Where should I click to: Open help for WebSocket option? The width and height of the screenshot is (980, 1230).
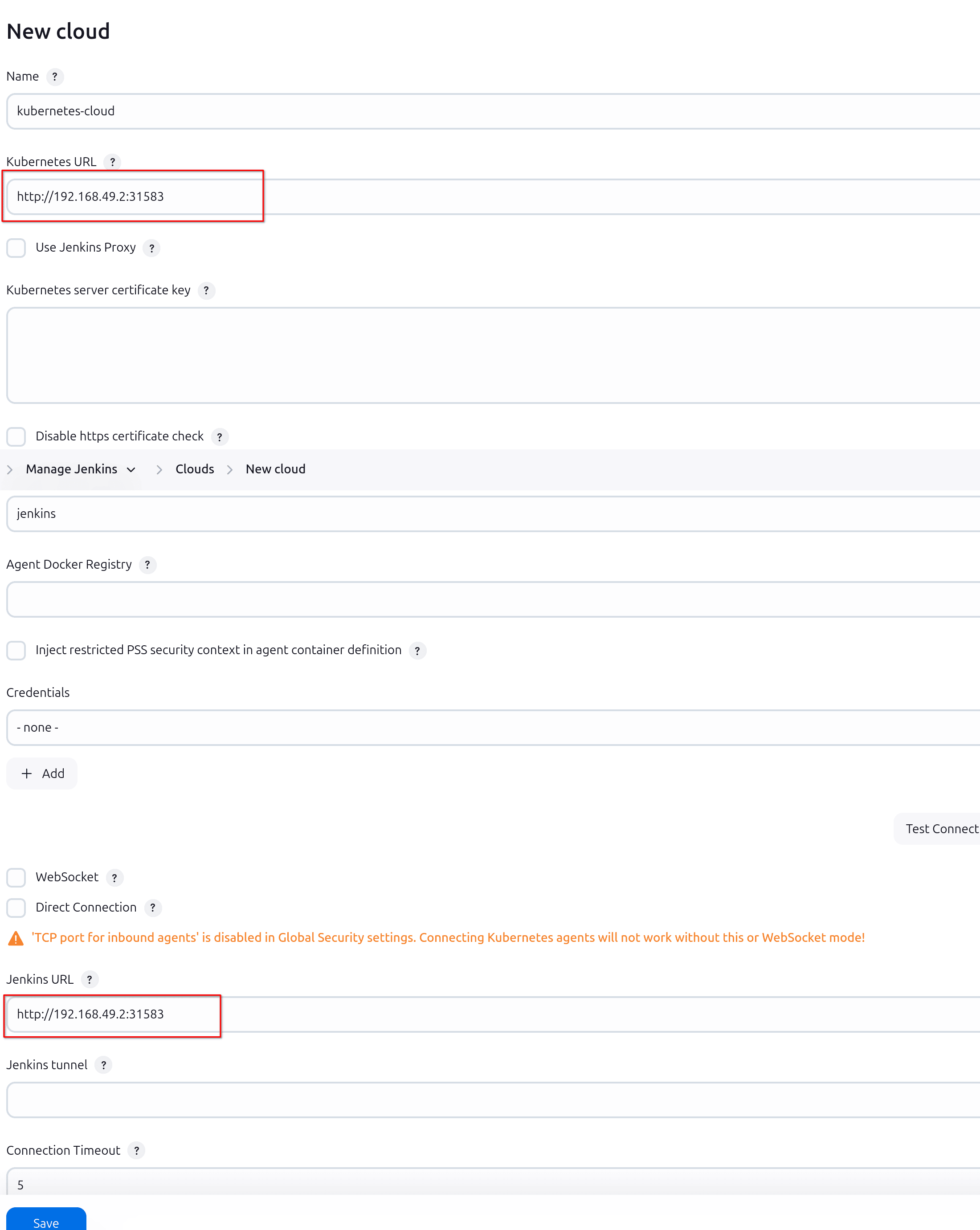pyautogui.click(x=115, y=878)
